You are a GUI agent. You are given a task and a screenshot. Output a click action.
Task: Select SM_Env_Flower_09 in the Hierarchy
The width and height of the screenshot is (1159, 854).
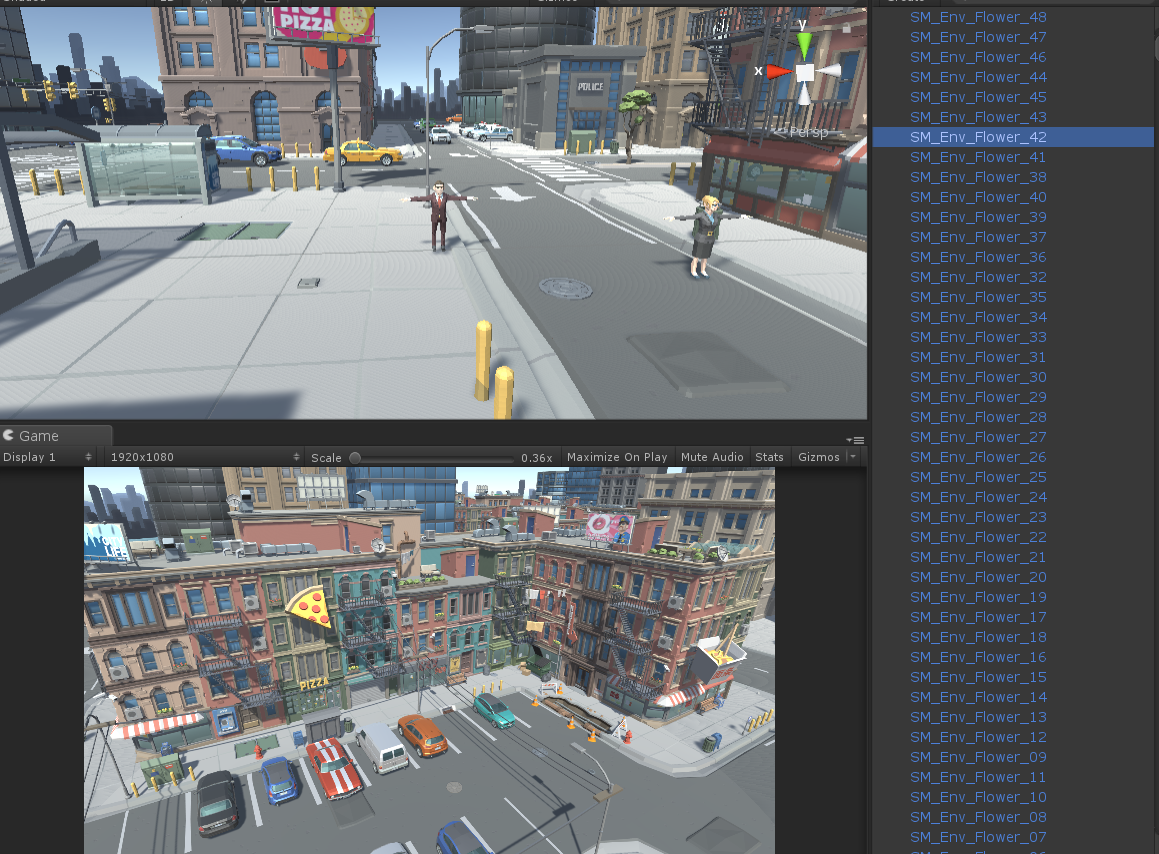tap(1013, 756)
